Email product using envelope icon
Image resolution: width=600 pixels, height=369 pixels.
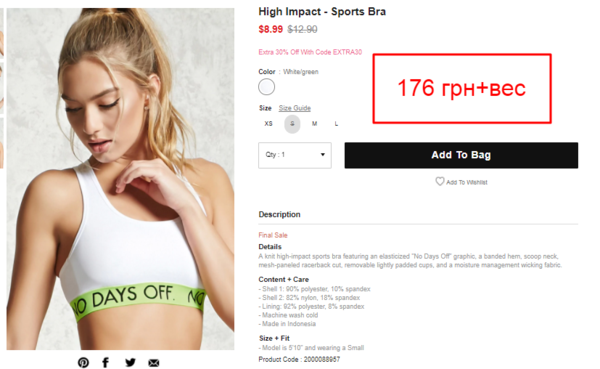pos(154,363)
